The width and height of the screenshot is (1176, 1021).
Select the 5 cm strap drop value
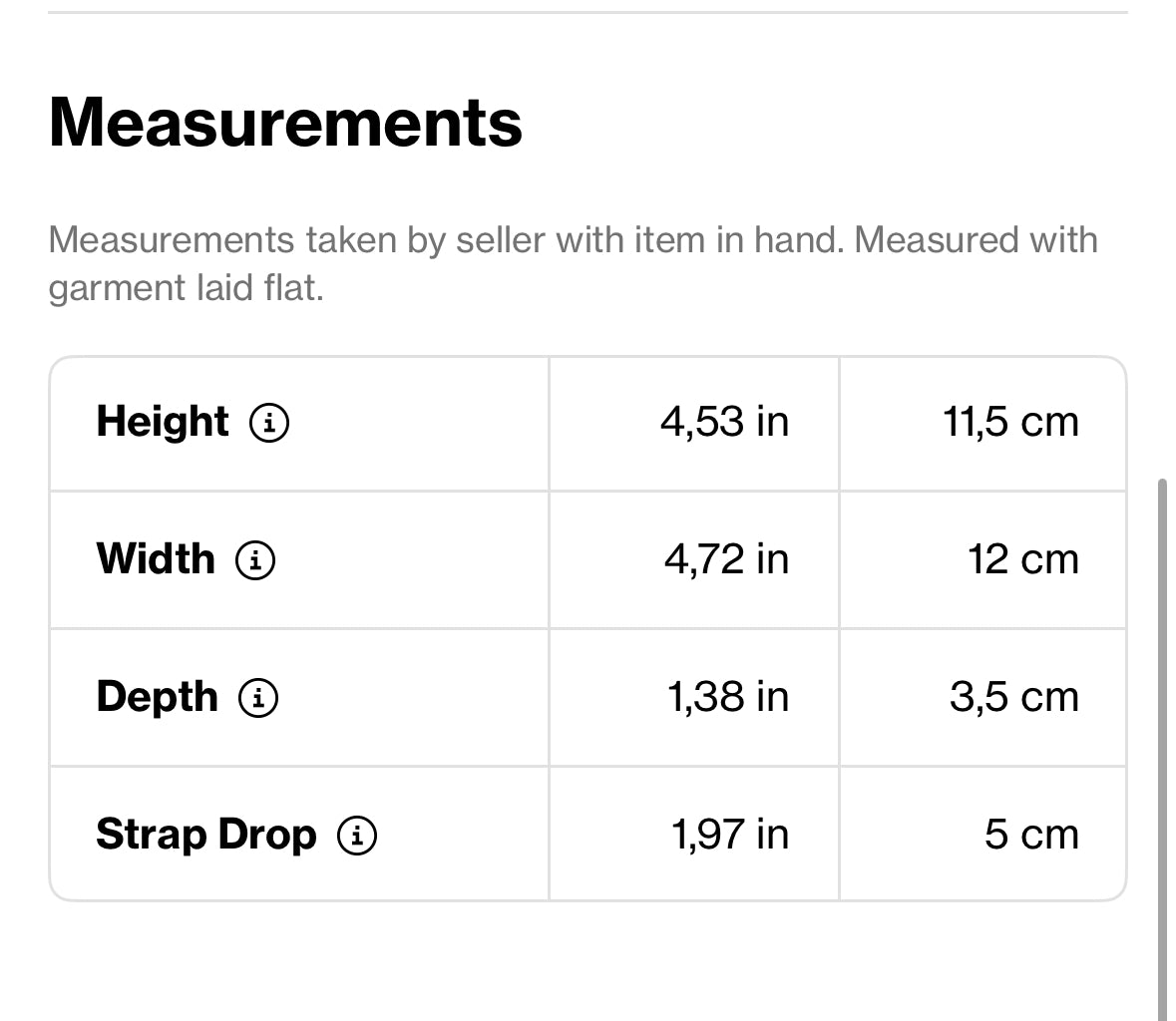tap(1031, 834)
